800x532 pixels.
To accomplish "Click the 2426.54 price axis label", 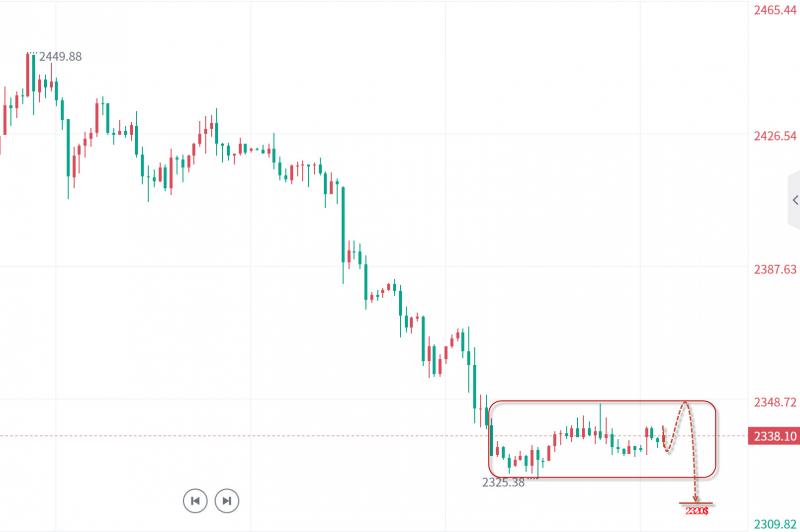I will click(x=773, y=136).
